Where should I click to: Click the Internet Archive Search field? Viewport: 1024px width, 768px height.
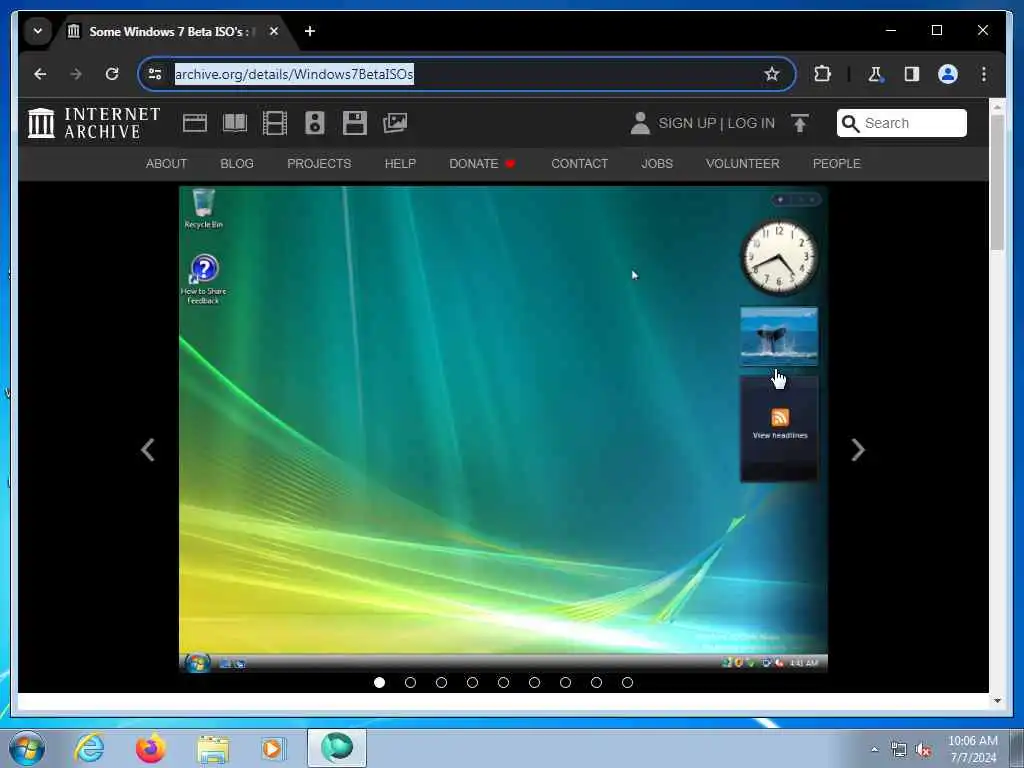click(901, 123)
